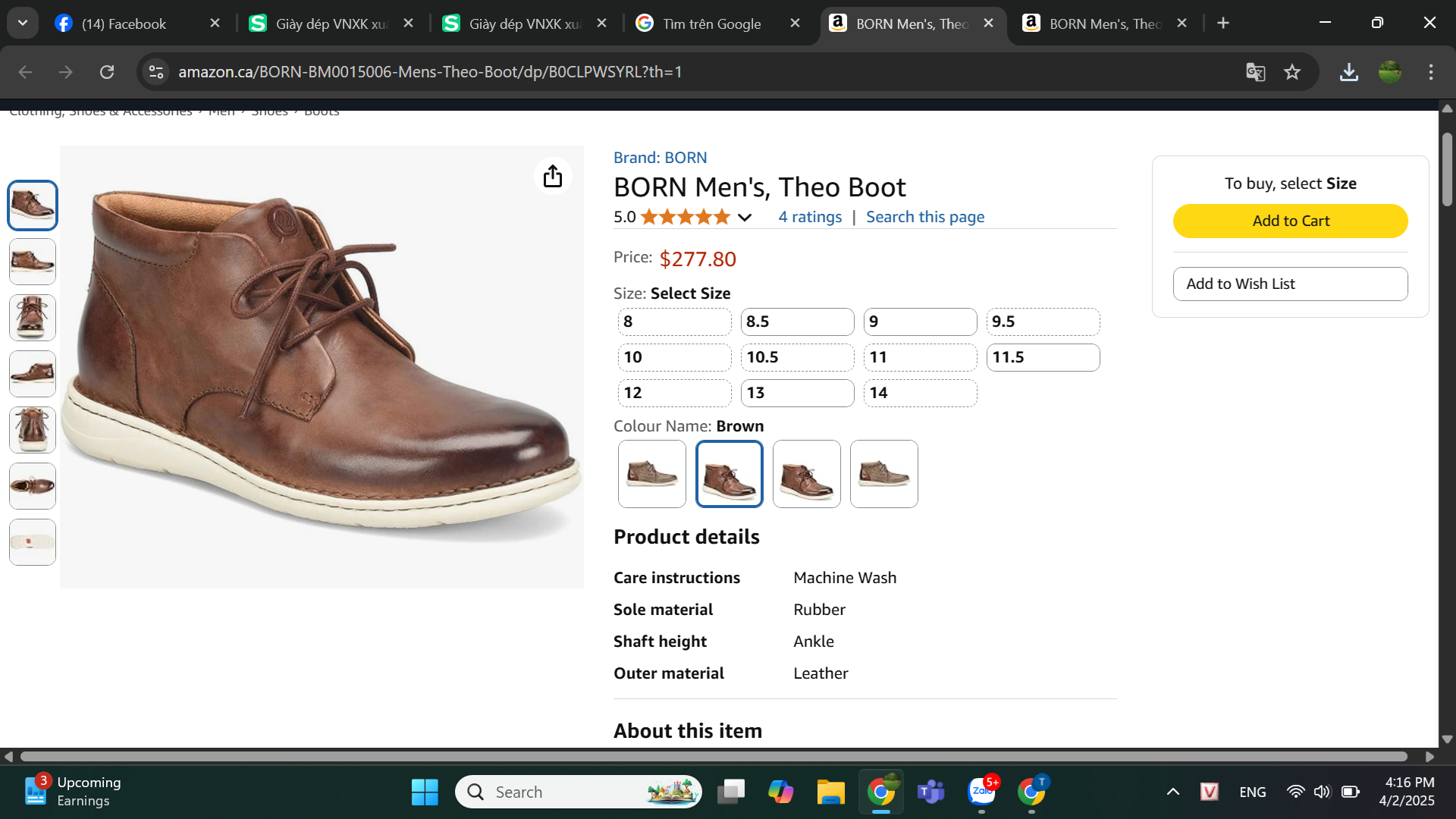Open Upcoming Earnings widget

click(72, 792)
